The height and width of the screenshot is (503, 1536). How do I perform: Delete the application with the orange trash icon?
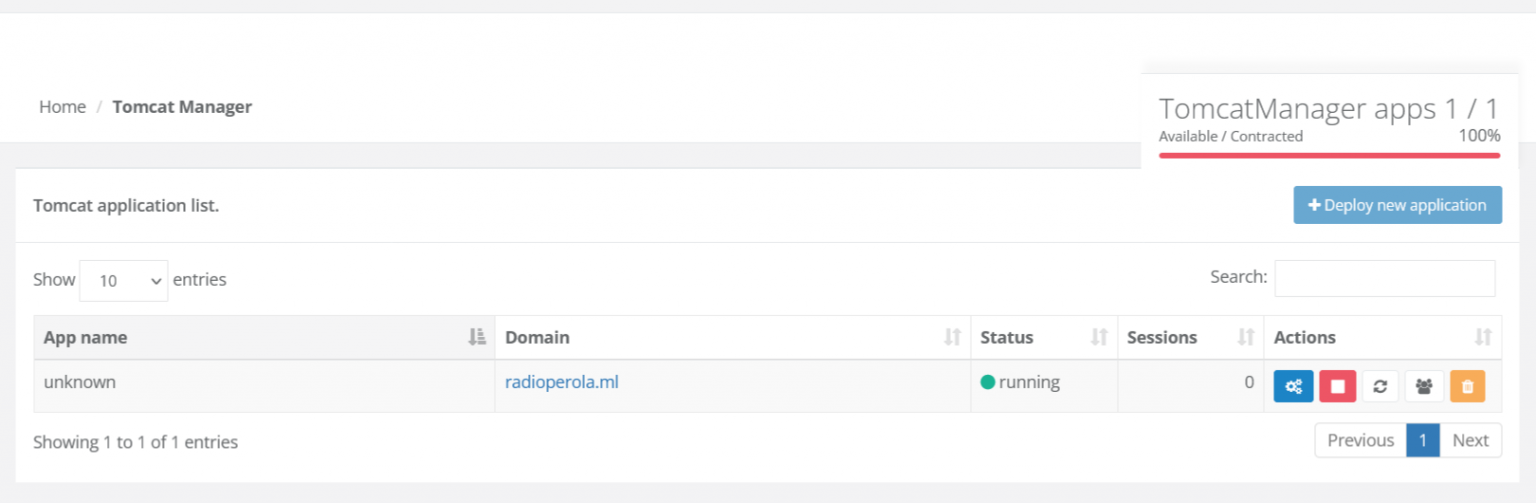coord(1467,386)
